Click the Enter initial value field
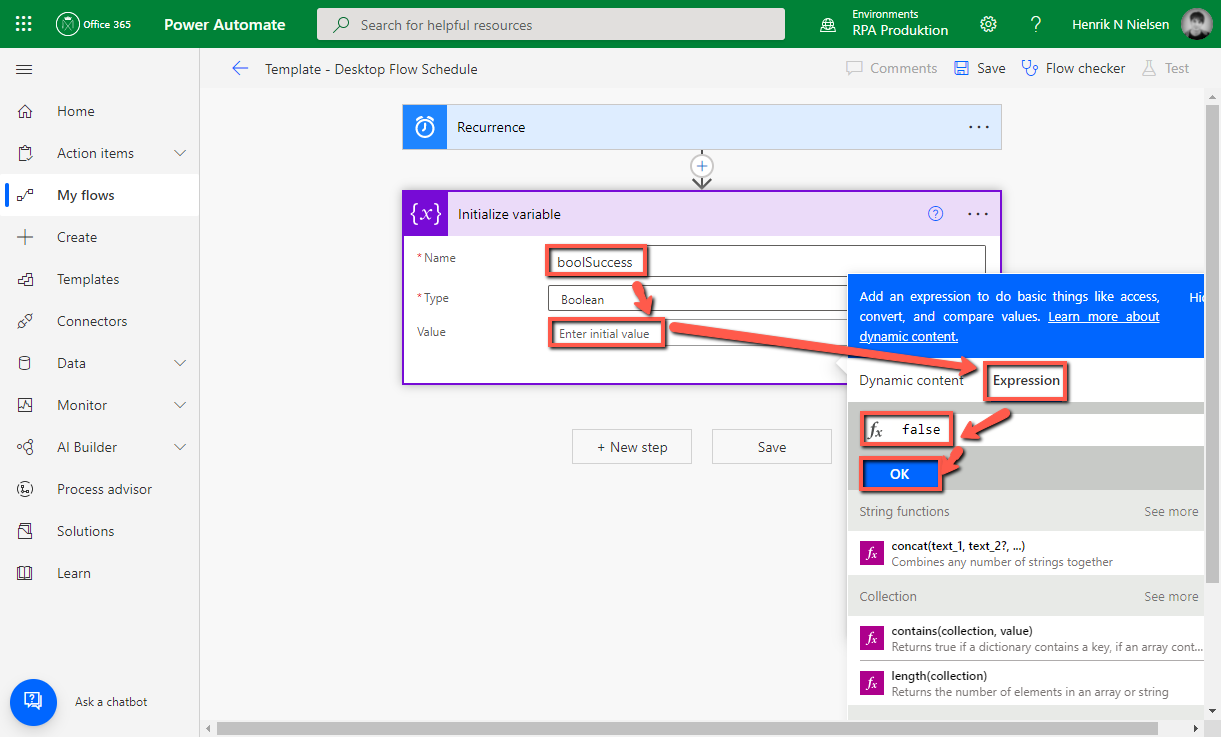 (x=697, y=334)
